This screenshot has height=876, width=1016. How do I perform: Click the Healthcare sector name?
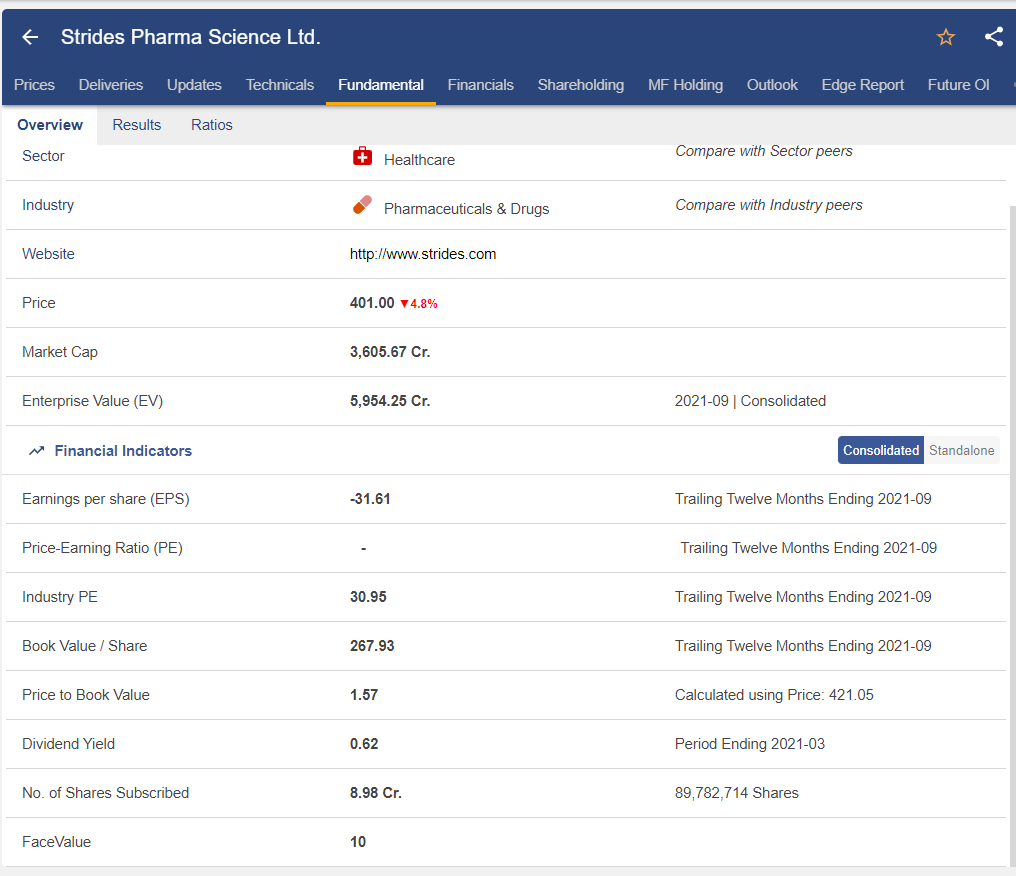419,160
